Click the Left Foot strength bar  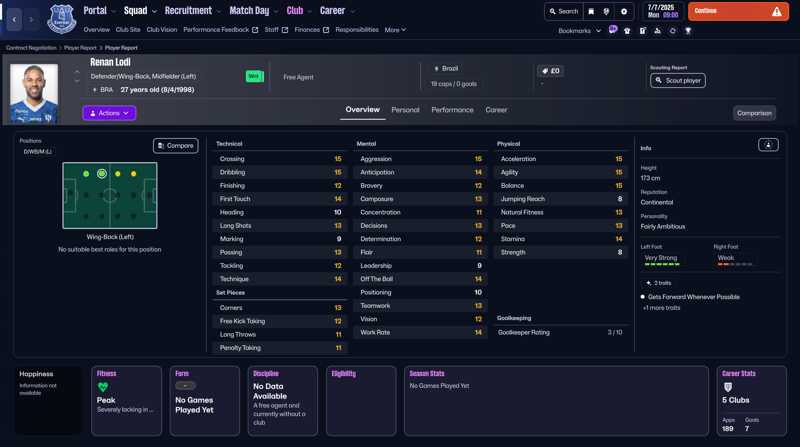click(x=662, y=265)
